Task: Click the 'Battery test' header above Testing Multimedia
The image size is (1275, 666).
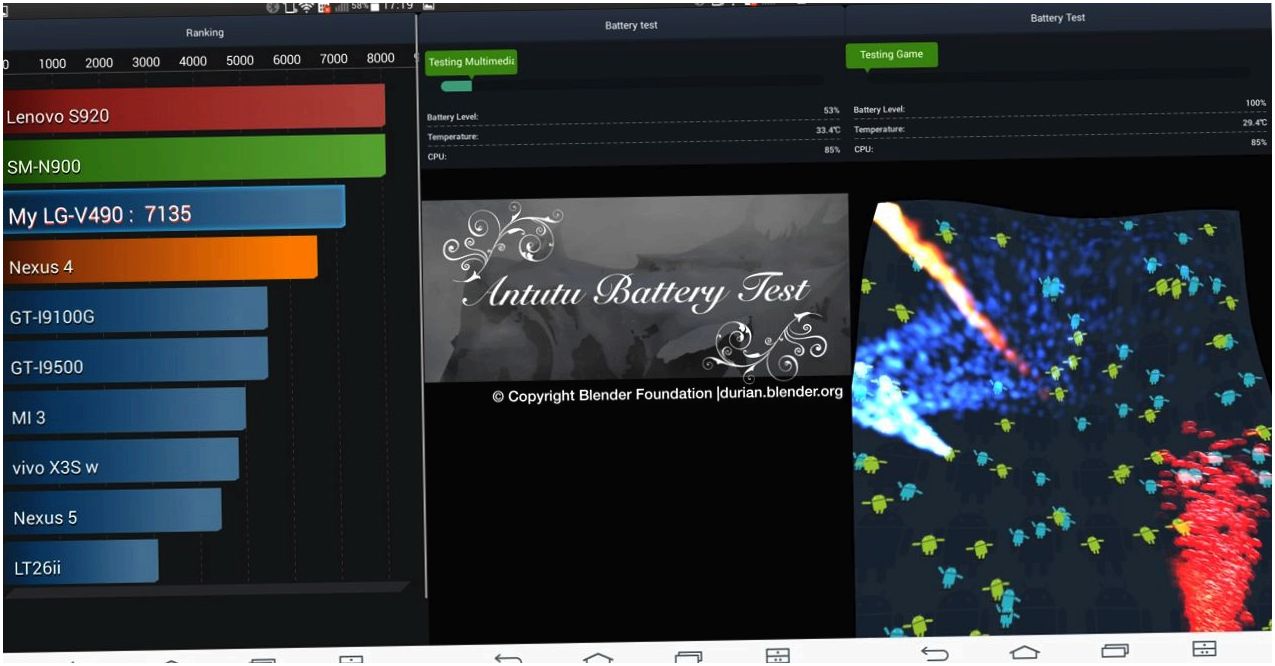Action: 631,26
